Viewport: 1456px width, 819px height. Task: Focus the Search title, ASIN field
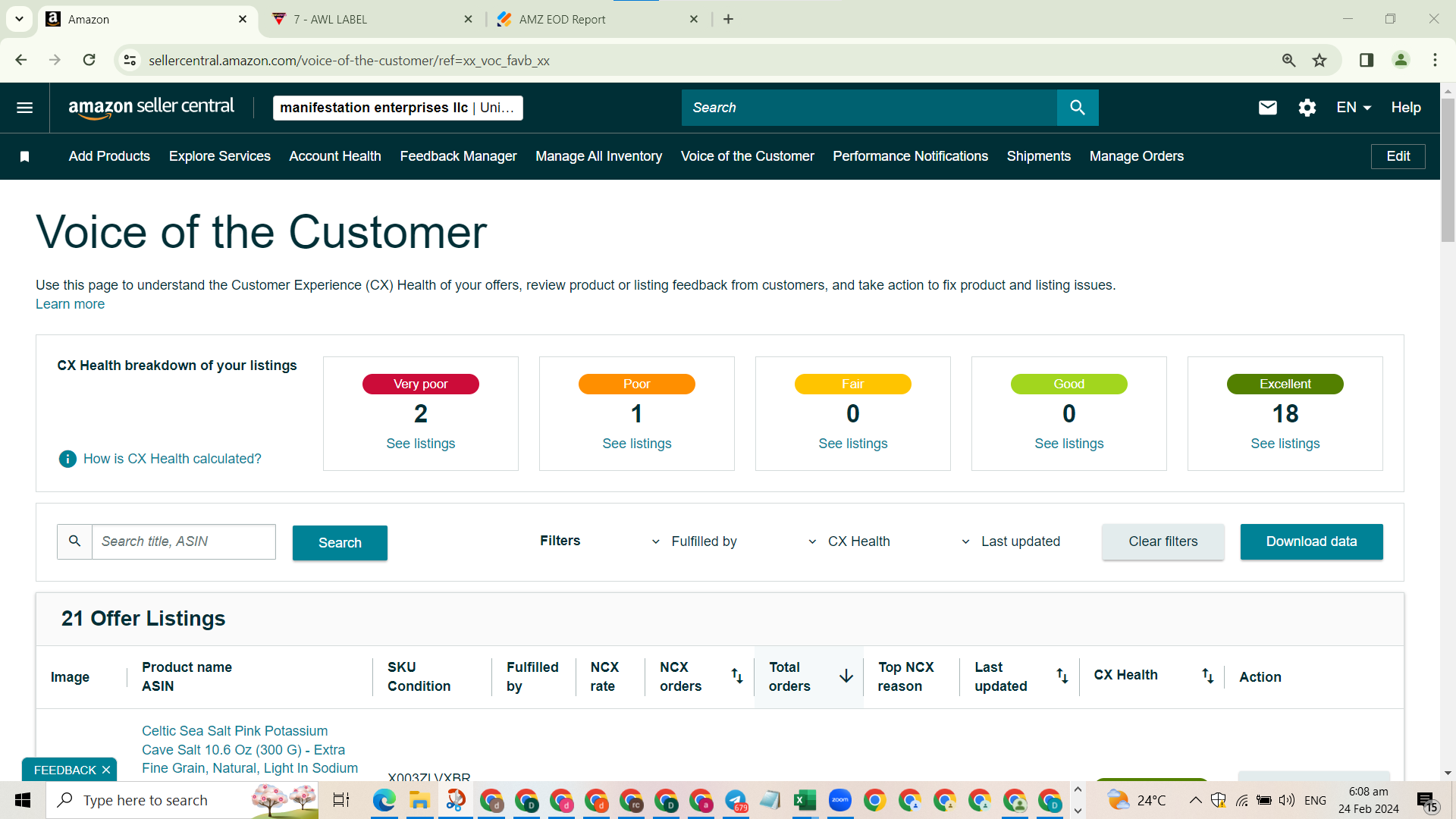[x=184, y=541]
